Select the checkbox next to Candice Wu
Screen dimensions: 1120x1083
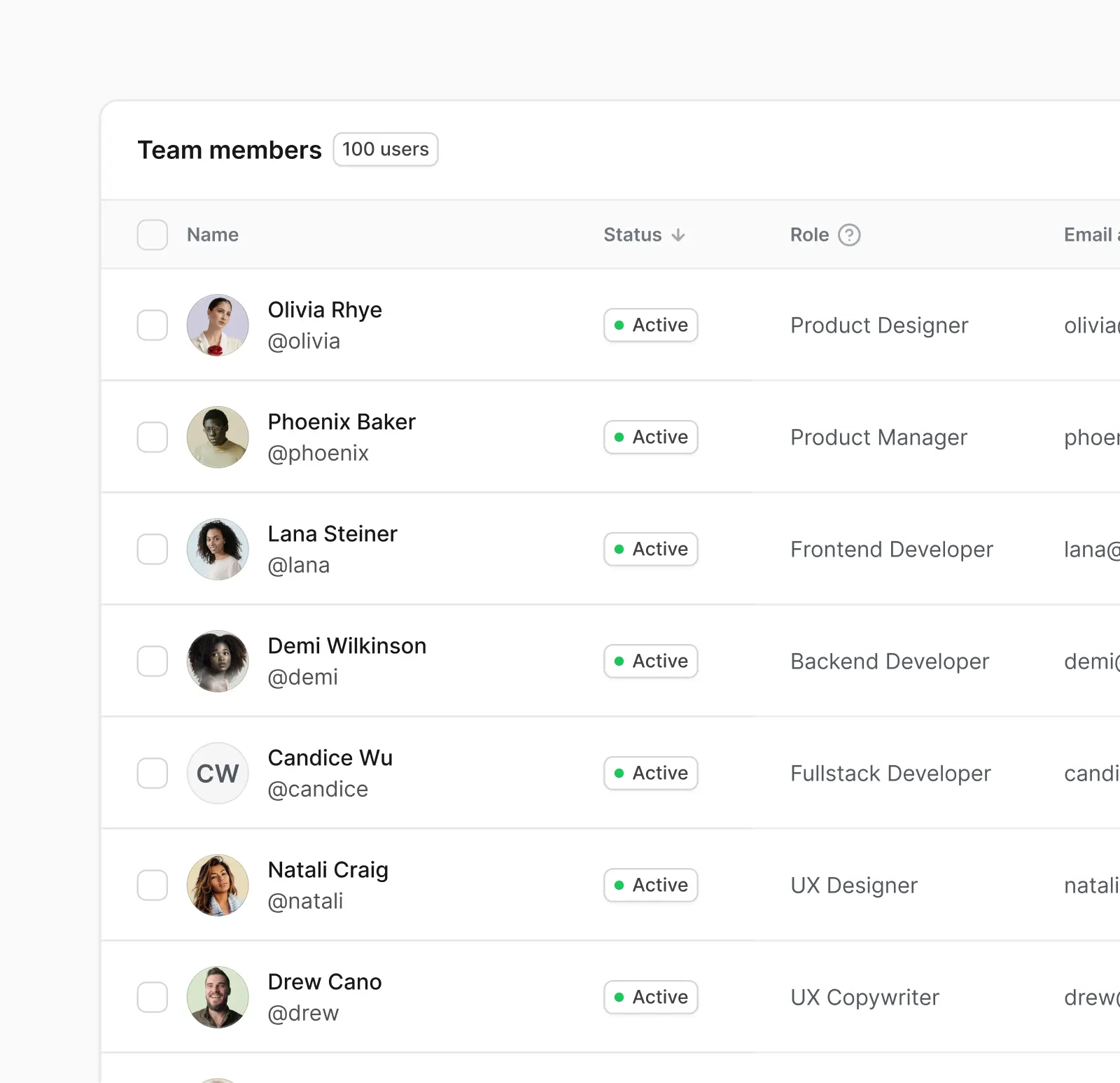(x=152, y=773)
